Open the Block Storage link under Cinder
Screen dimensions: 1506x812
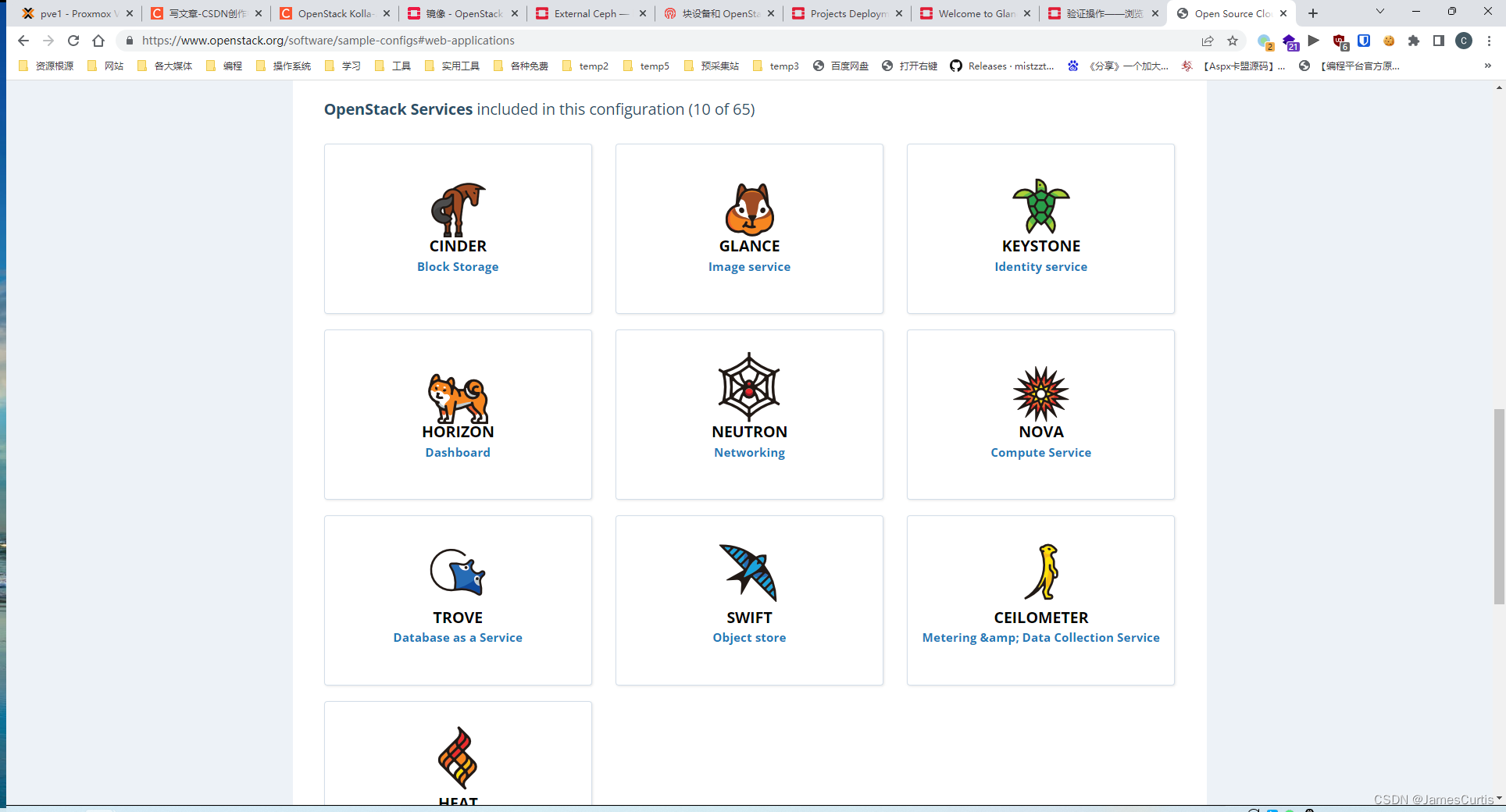(458, 266)
